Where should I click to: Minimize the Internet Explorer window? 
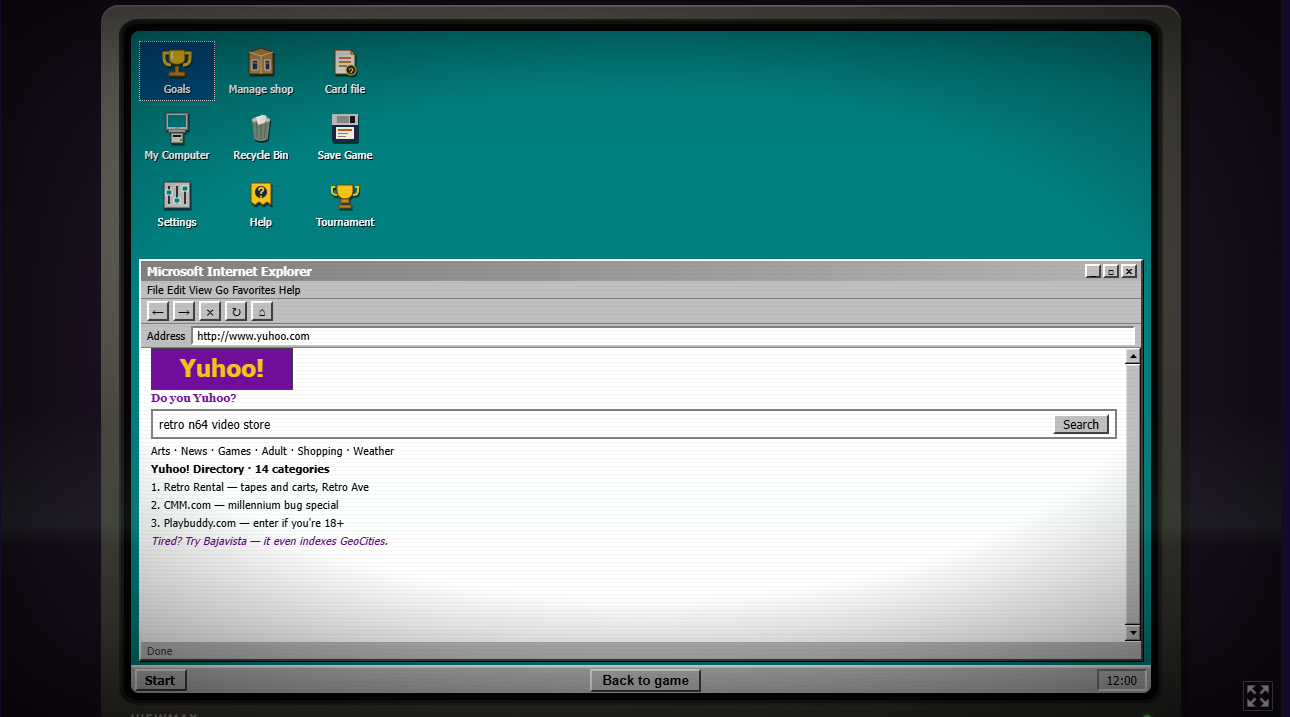click(x=1093, y=271)
